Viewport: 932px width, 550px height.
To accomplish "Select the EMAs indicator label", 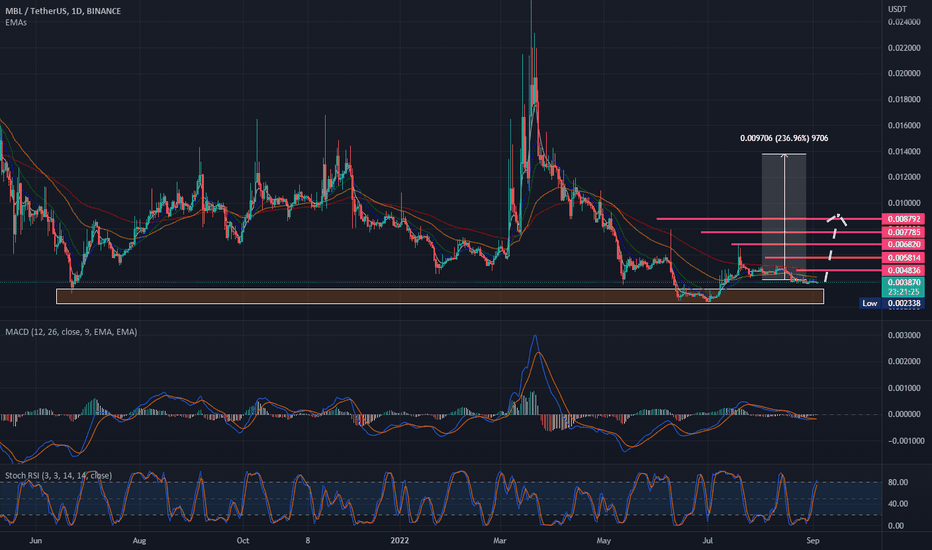I will [x=16, y=23].
